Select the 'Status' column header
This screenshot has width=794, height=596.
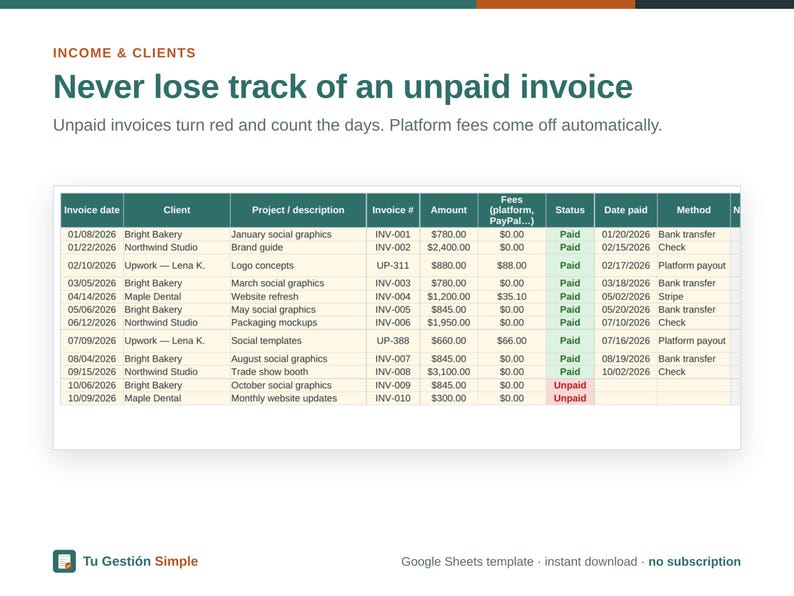(570, 210)
